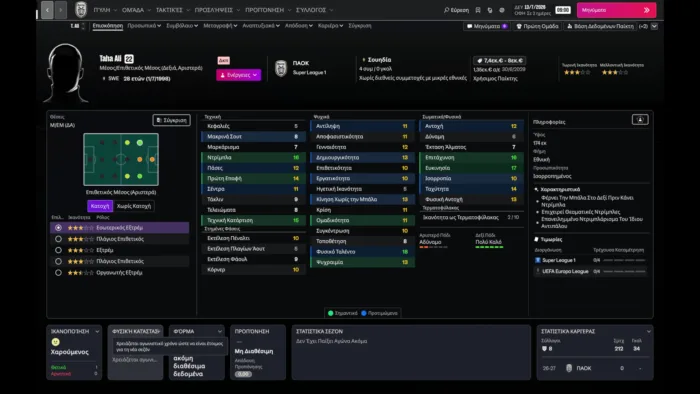Click the UEFA Europa League penalties row
Viewport: 700px width, 394px height.
pyautogui.click(x=590, y=271)
